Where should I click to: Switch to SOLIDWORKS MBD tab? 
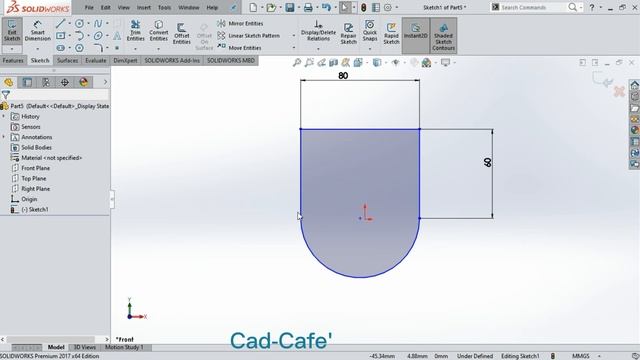coord(231,60)
